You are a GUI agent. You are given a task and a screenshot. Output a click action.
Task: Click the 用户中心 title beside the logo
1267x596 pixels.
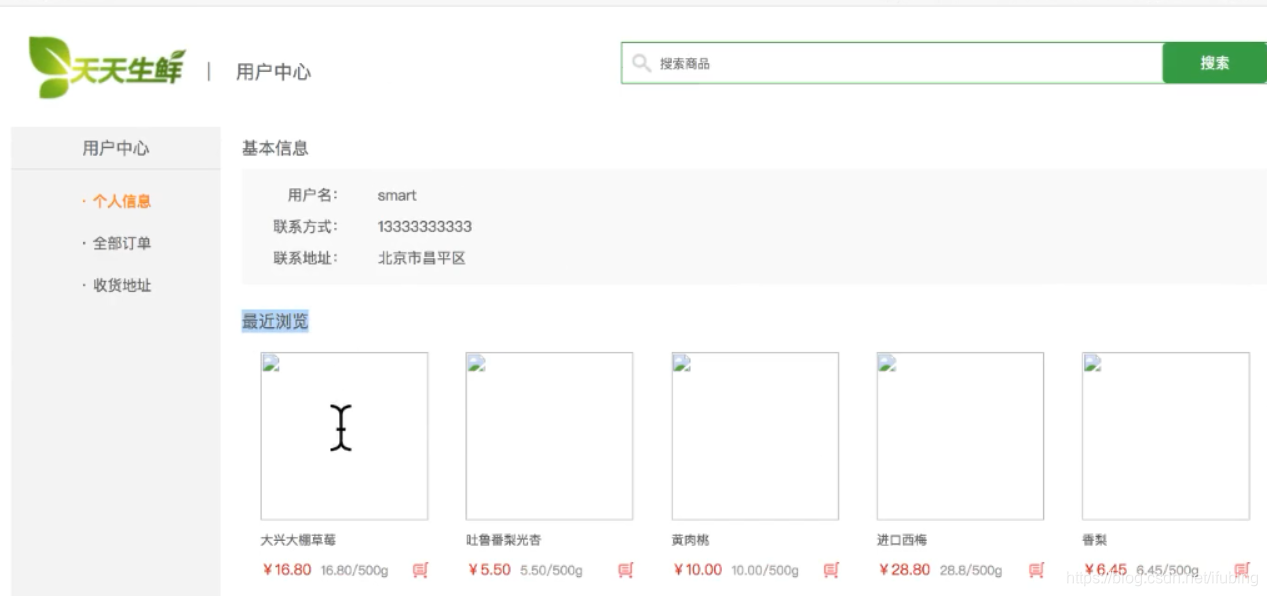click(273, 72)
